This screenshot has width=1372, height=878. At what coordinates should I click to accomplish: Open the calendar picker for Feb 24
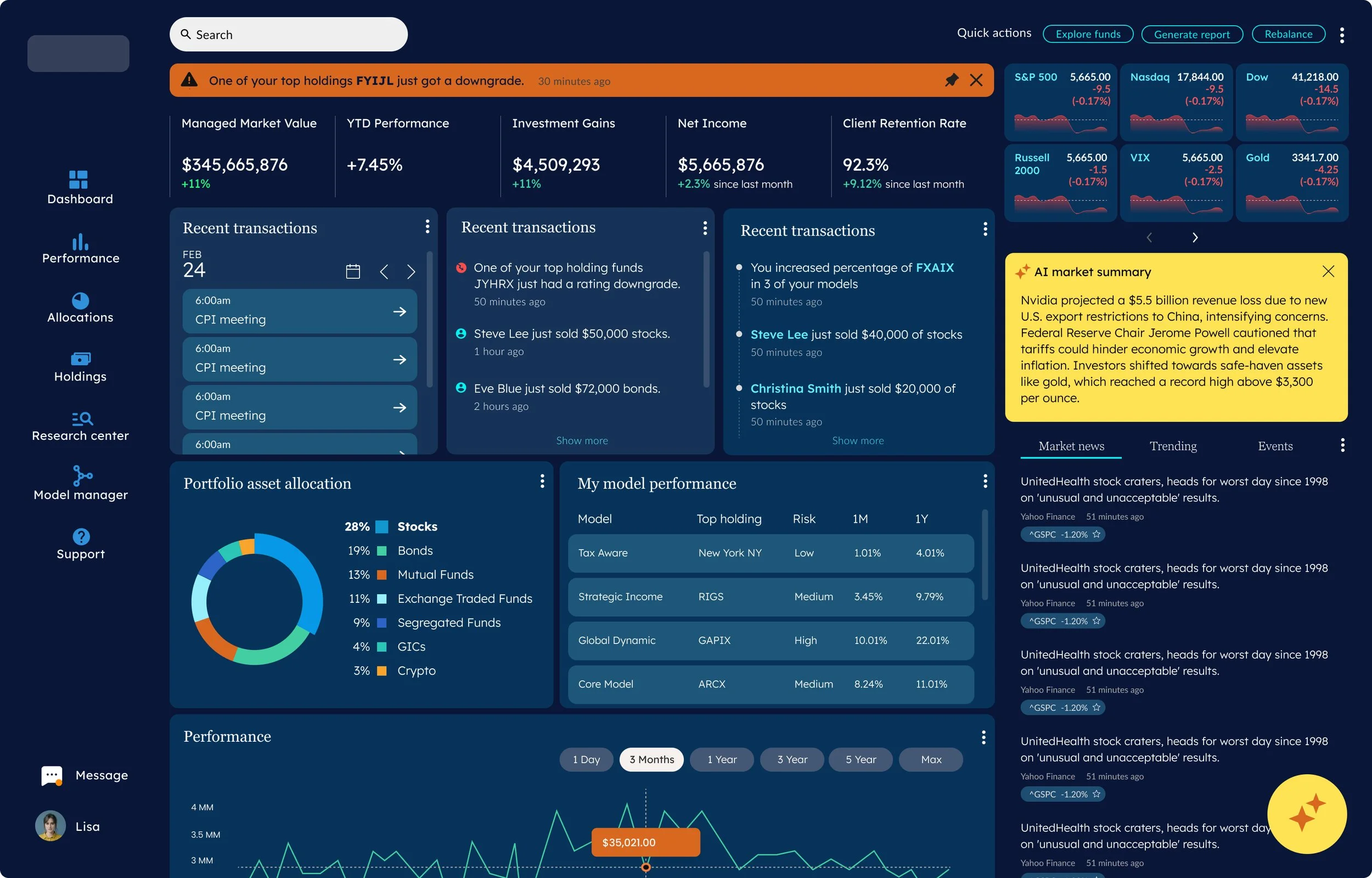tap(353, 271)
